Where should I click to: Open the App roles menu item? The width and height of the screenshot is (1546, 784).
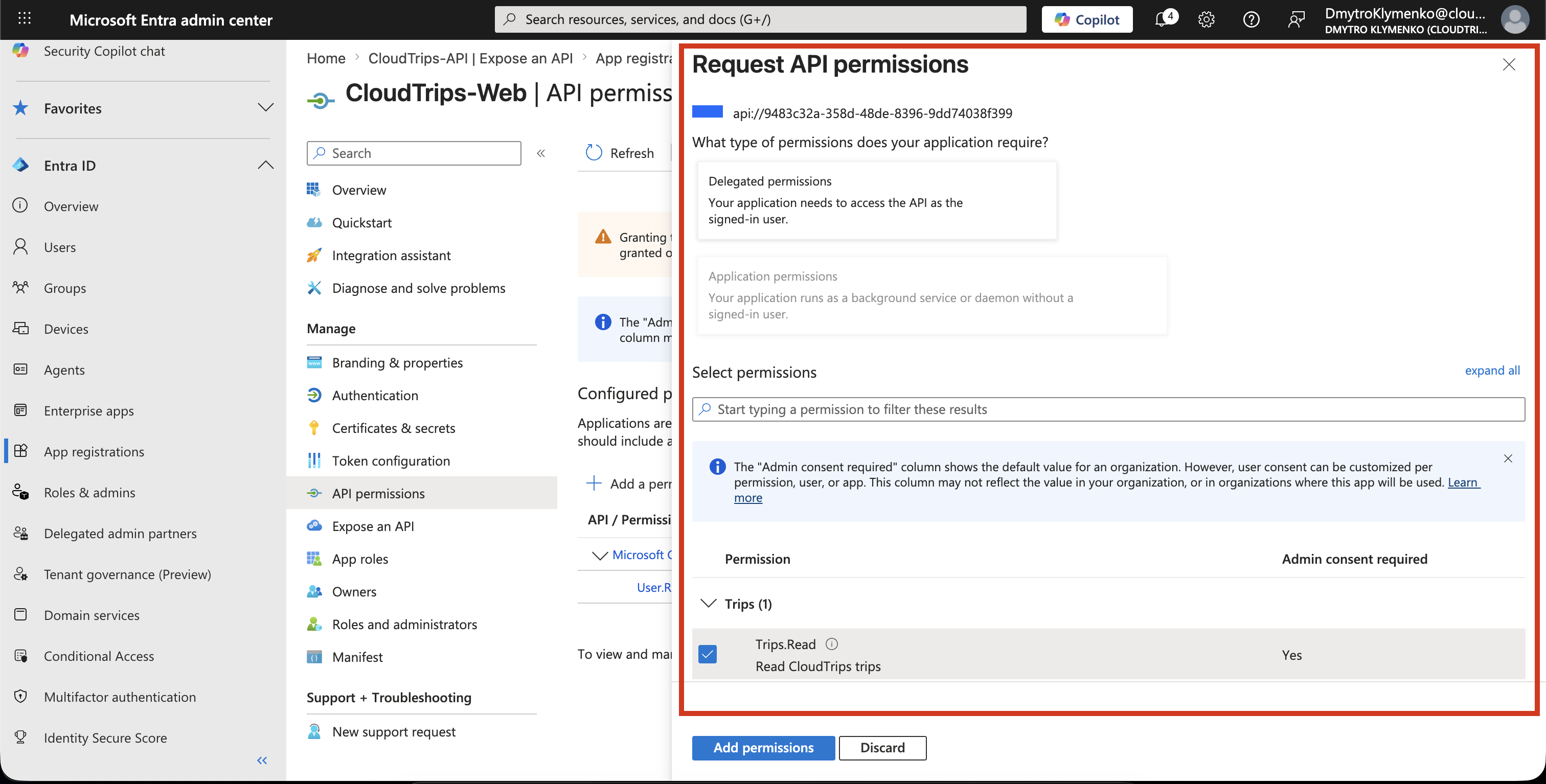[360, 559]
